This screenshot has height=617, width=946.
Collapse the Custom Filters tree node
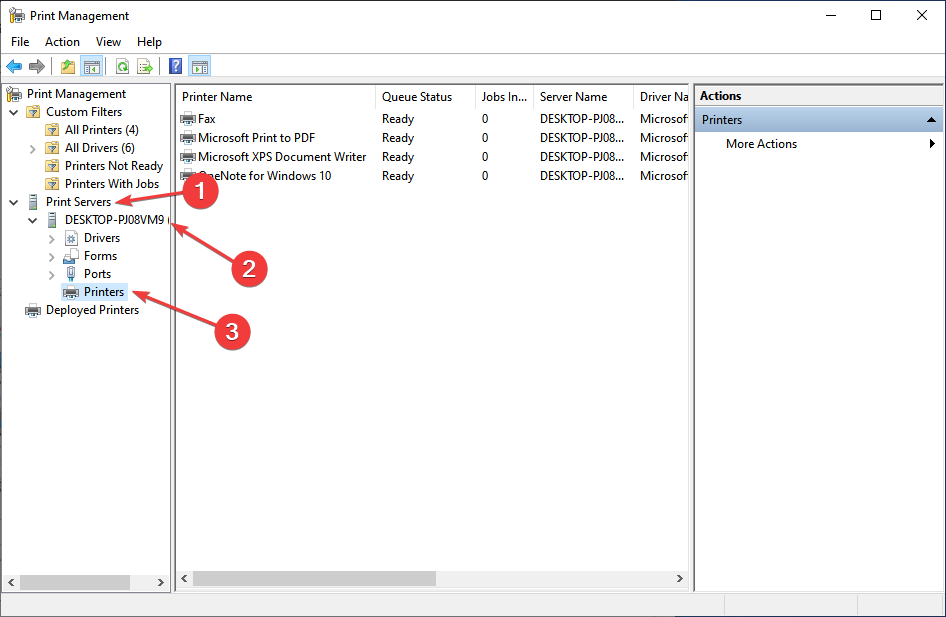(14, 112)
